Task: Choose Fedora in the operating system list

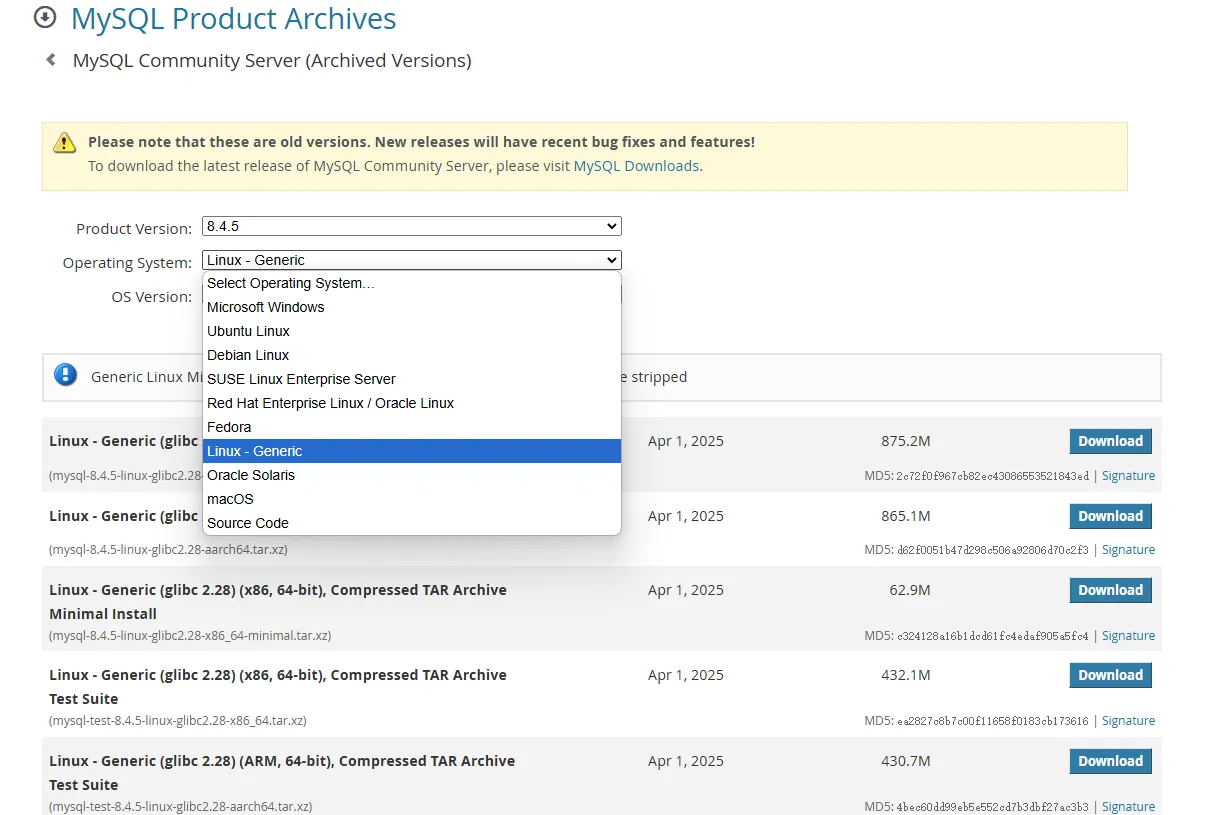Action: click(229, 427)
